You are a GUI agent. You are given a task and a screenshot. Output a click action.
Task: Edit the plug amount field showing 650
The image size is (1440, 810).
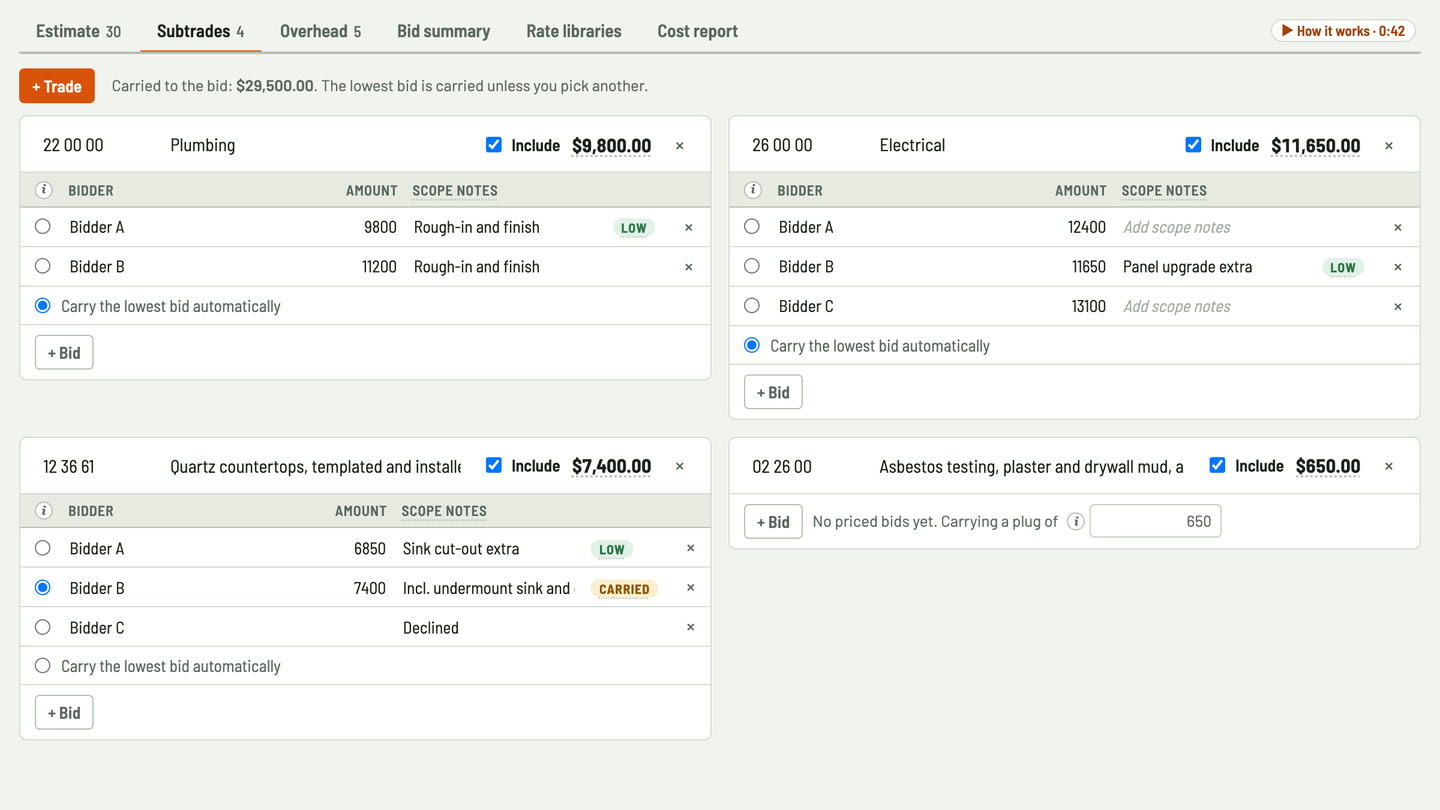pos(1155,521)
